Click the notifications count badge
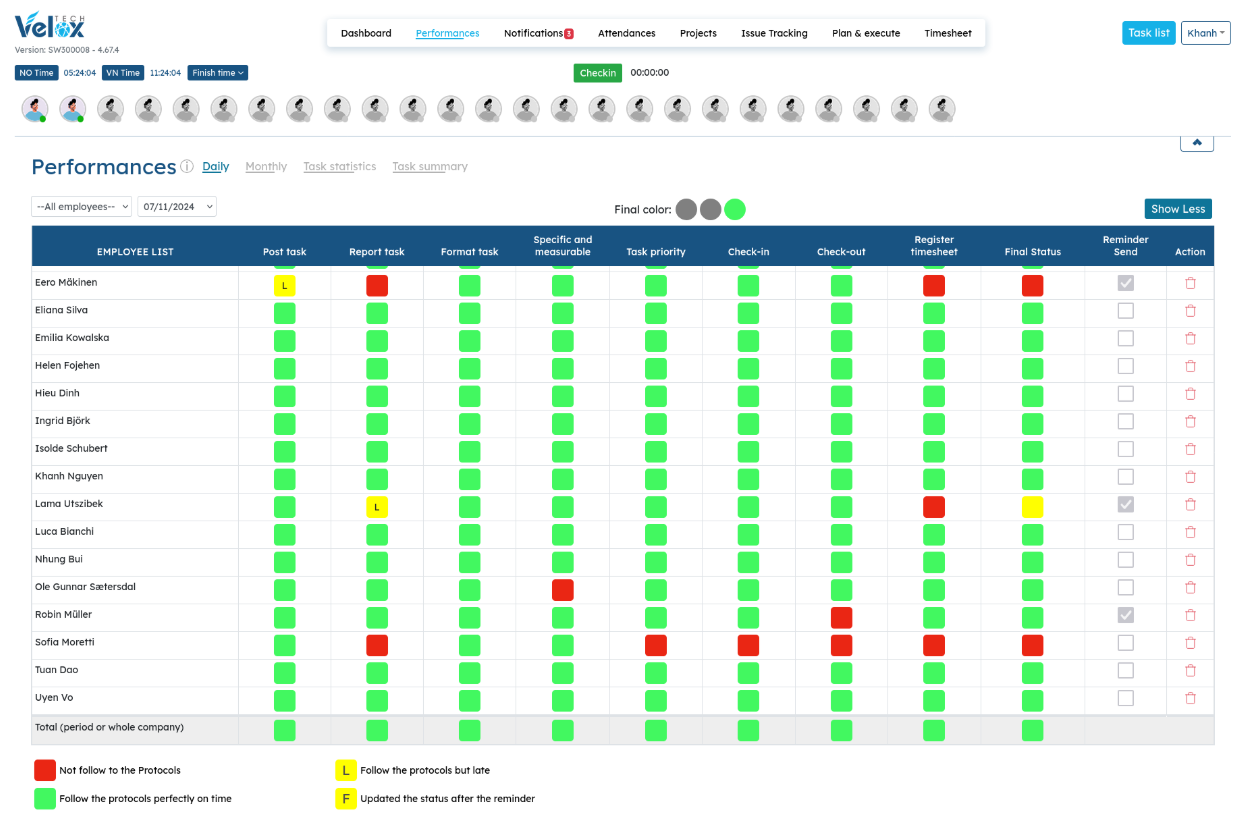1251x825 pixels. [569, 34]
